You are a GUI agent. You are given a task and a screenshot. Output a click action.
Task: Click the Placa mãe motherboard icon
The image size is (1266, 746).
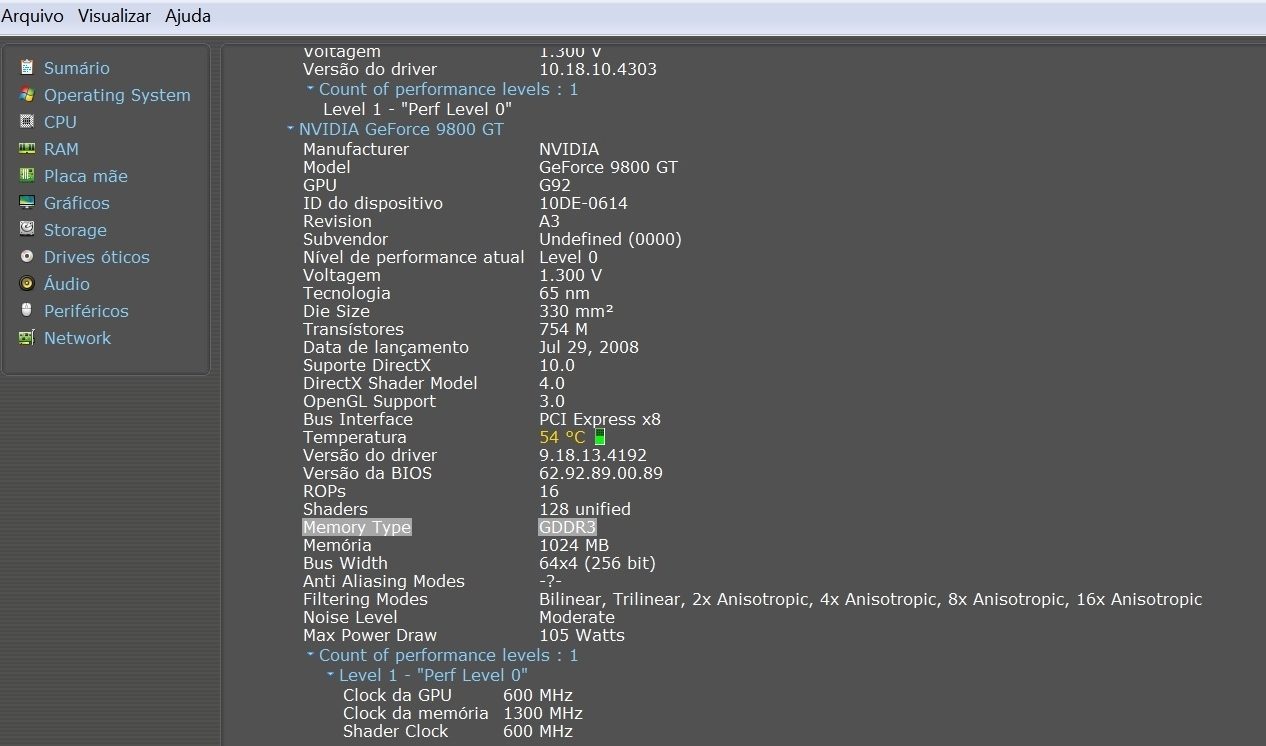(x=27, y=176)
